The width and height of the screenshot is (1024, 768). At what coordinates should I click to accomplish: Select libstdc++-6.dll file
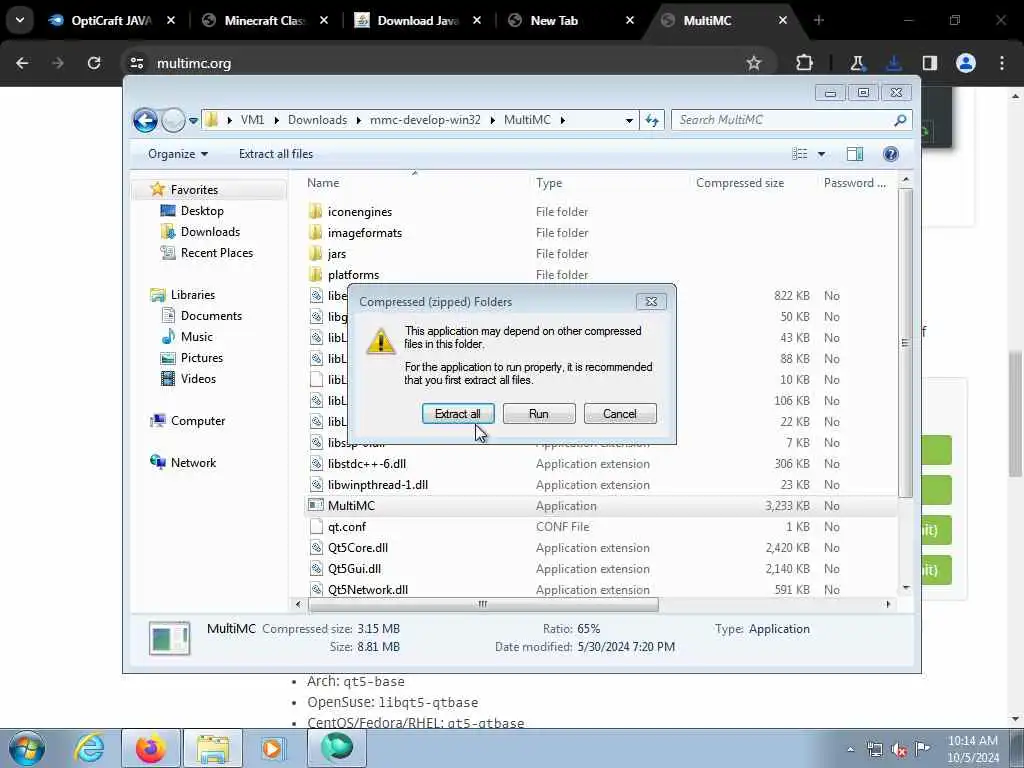click(367, 464)
